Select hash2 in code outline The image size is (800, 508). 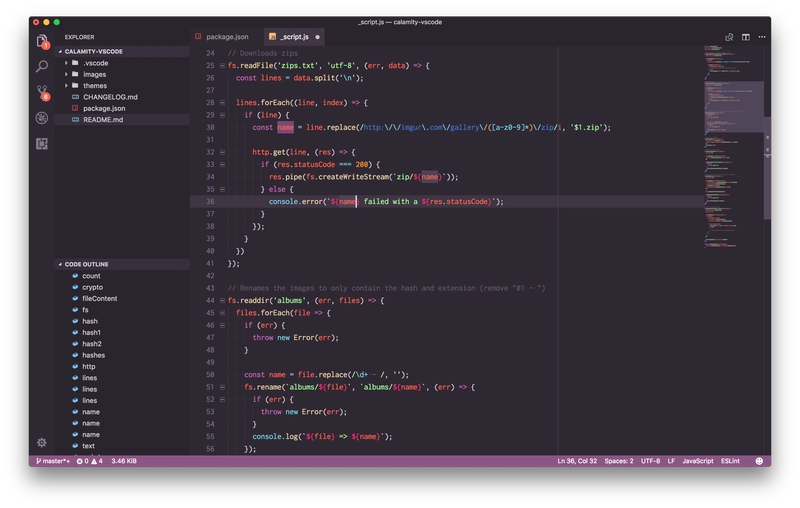[x=122, y=344]
